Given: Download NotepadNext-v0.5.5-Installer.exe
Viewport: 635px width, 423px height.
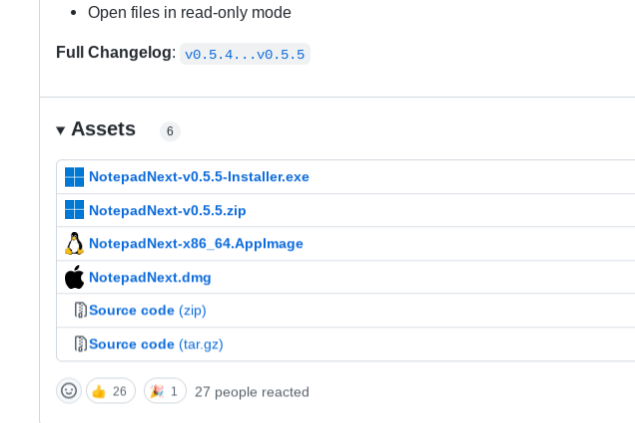Looking at the screenshot, I should tap(199, 177).
